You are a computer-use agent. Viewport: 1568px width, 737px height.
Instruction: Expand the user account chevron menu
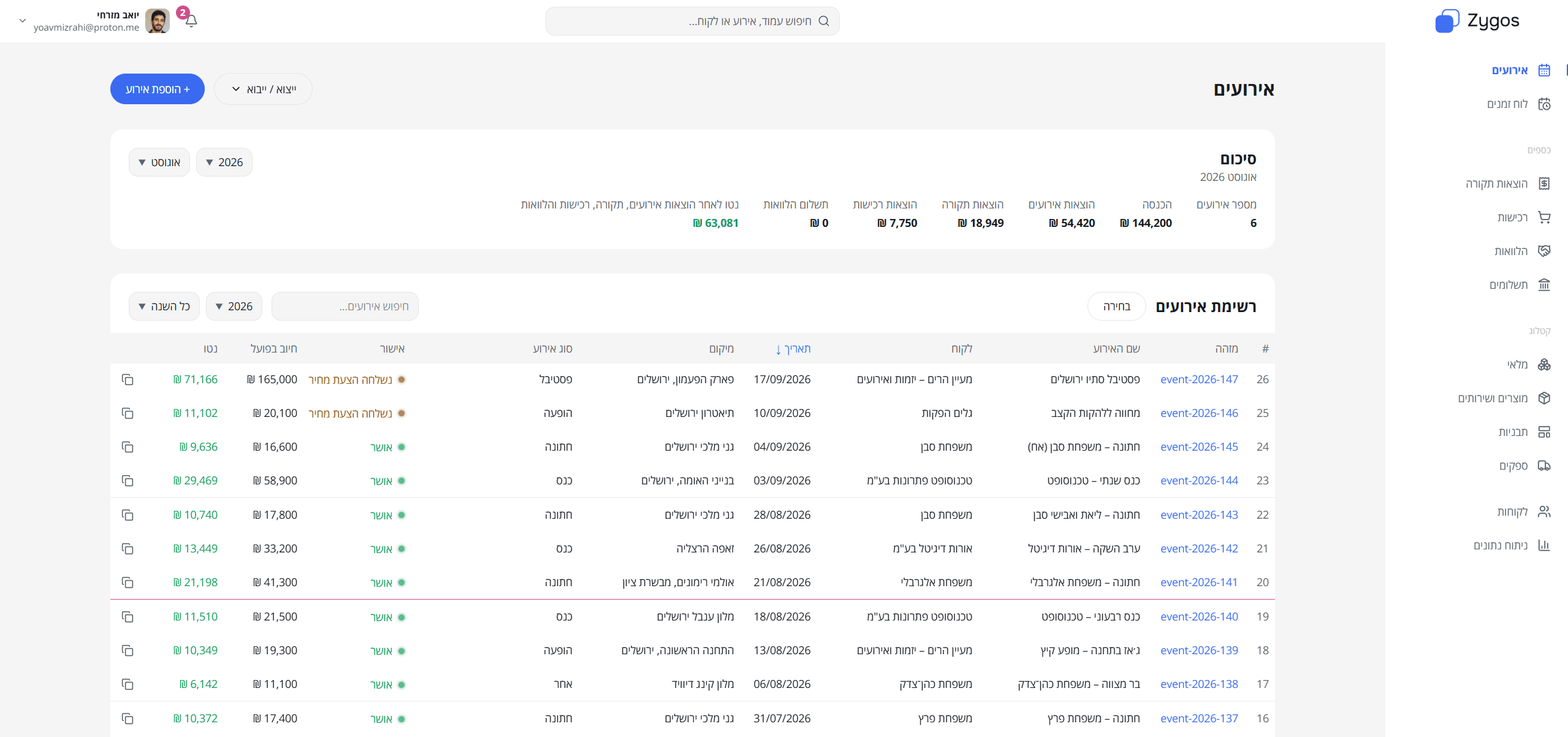[23, 21]
